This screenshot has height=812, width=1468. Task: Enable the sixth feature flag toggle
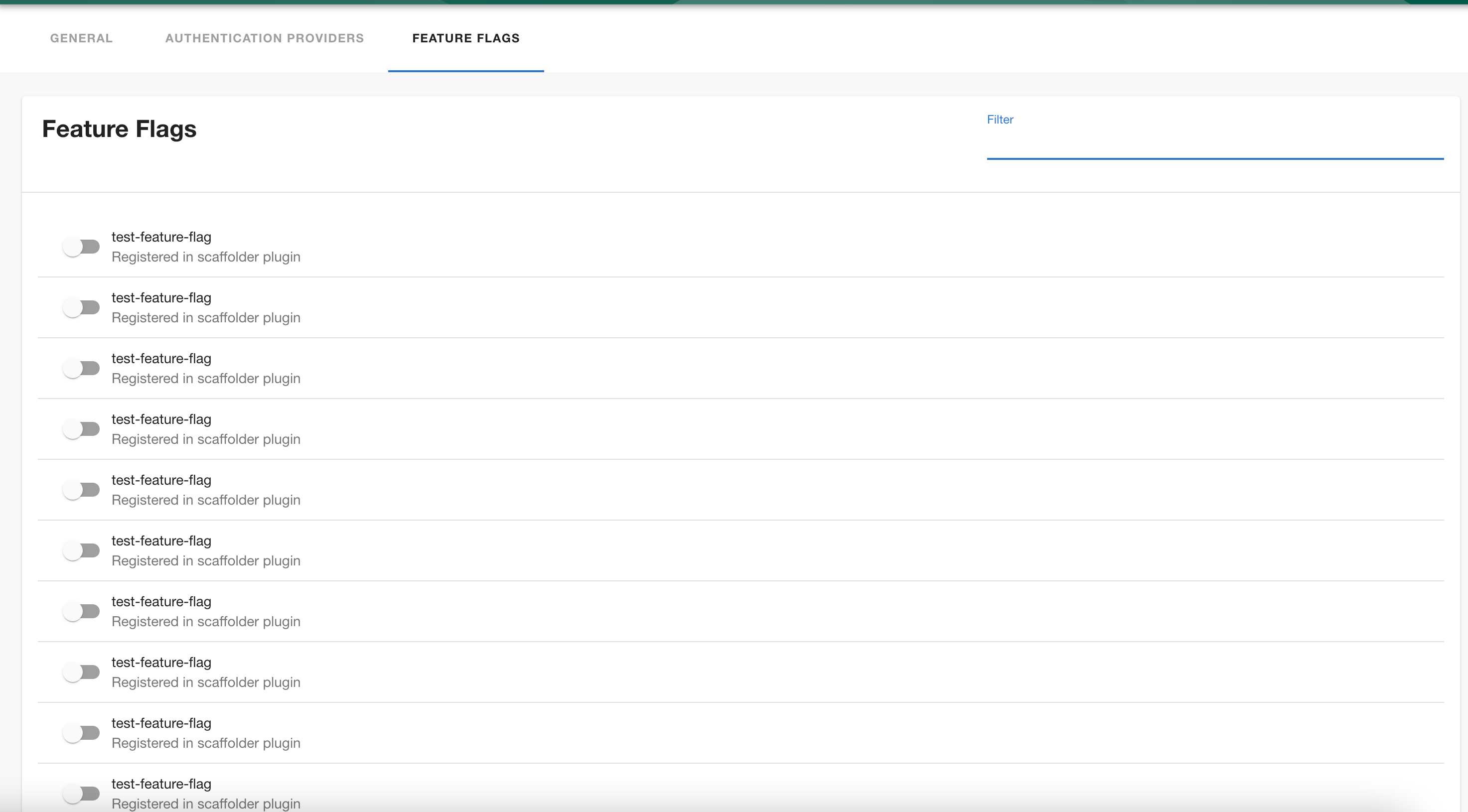point(82,550)
